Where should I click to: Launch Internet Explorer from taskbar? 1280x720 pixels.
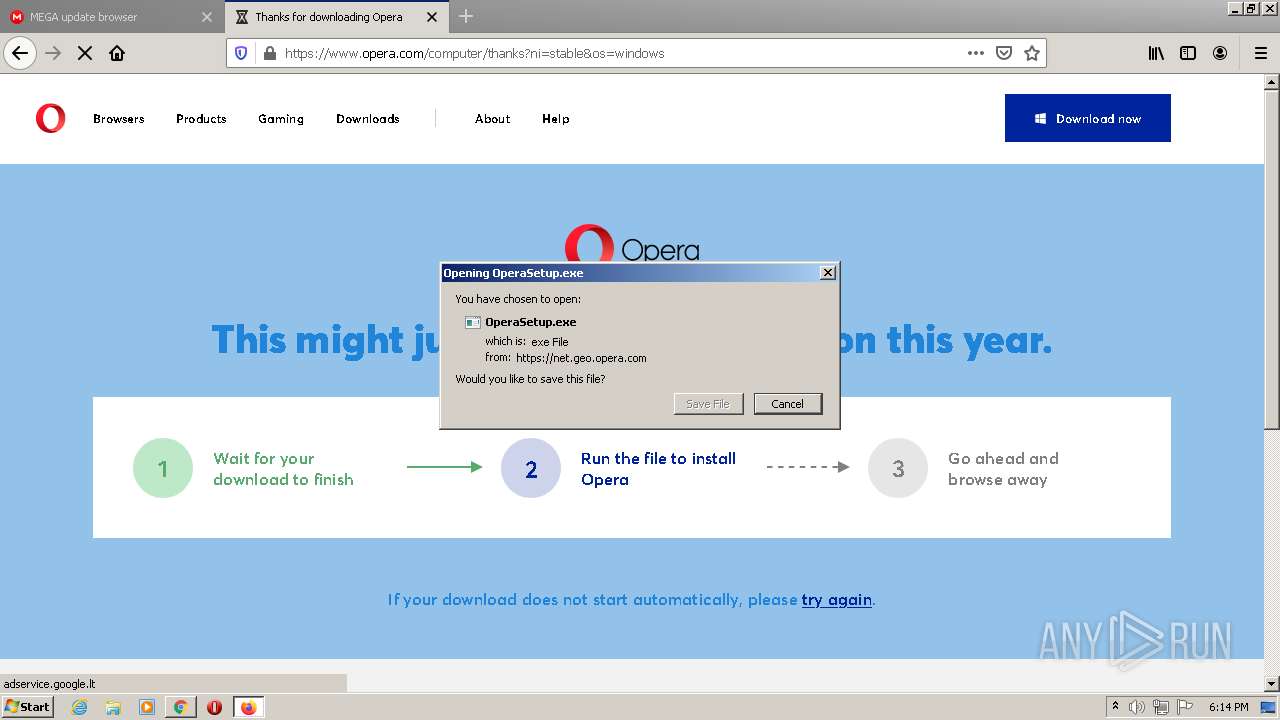(x=79, y=707)
